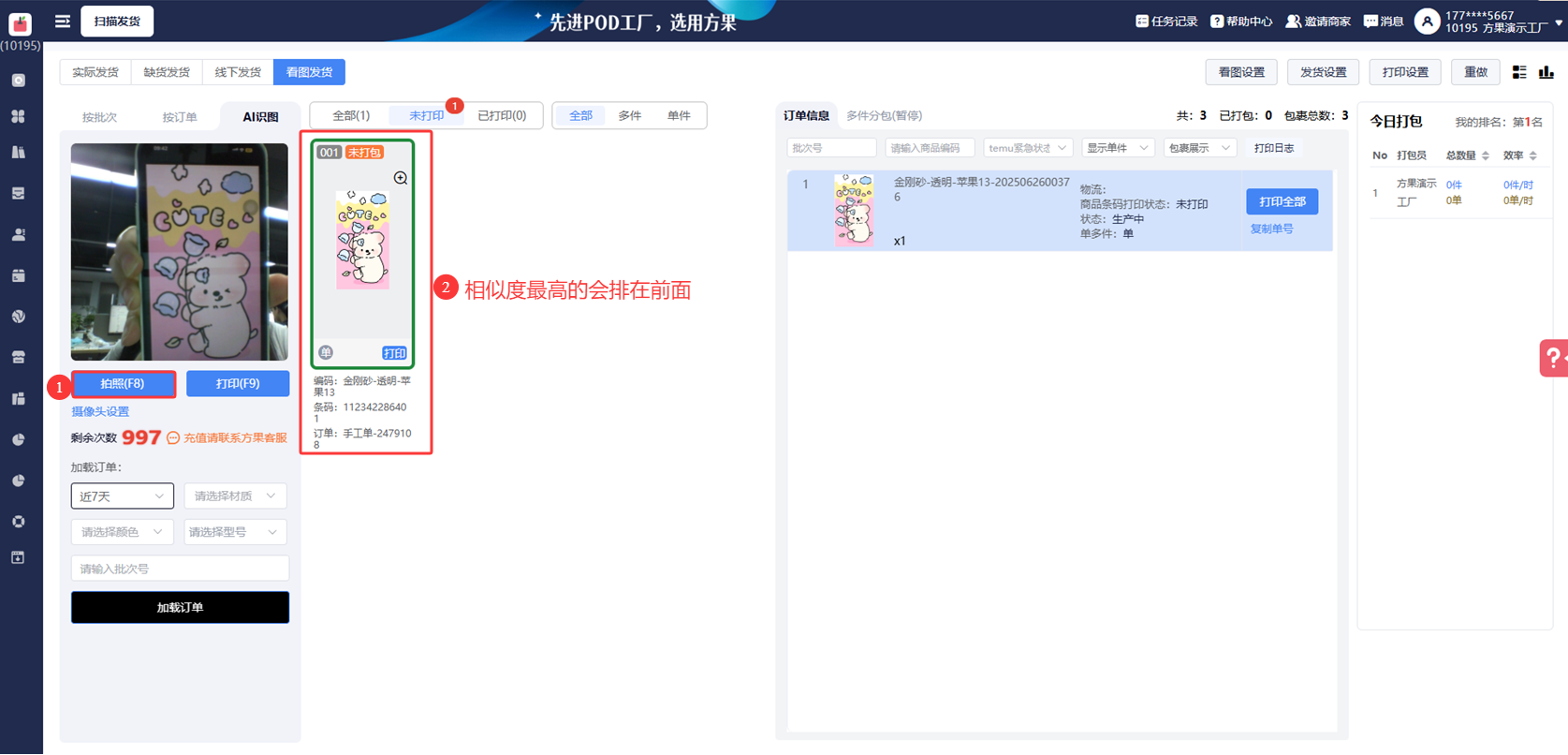The width and height of the screenshot is (1568, 755).
Task: Zoom the 001 card image with magnifier
Action: [401, 178]
